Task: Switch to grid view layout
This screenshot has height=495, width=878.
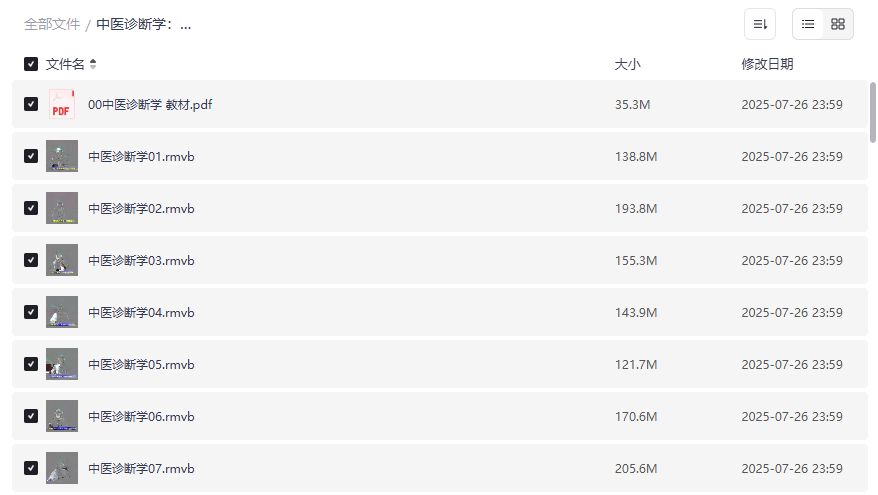Action: [x=838, y=24]
